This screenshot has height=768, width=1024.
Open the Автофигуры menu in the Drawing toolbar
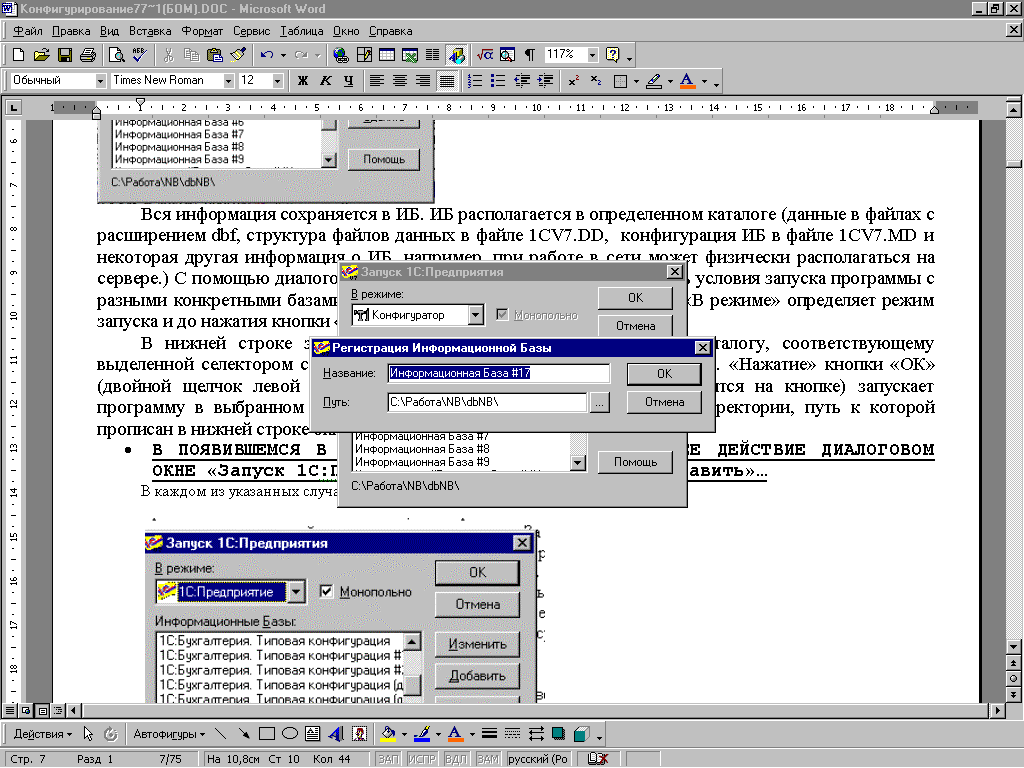[x=168, y=734]
